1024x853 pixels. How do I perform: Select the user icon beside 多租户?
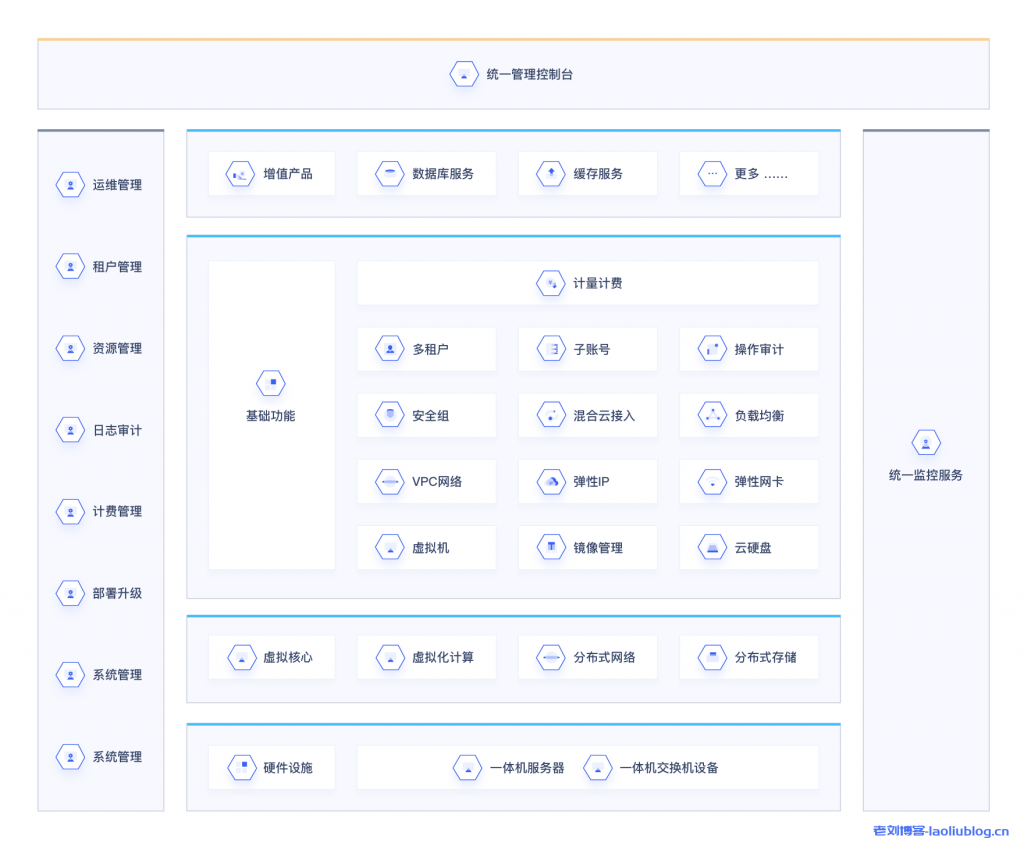click(390, 349)
